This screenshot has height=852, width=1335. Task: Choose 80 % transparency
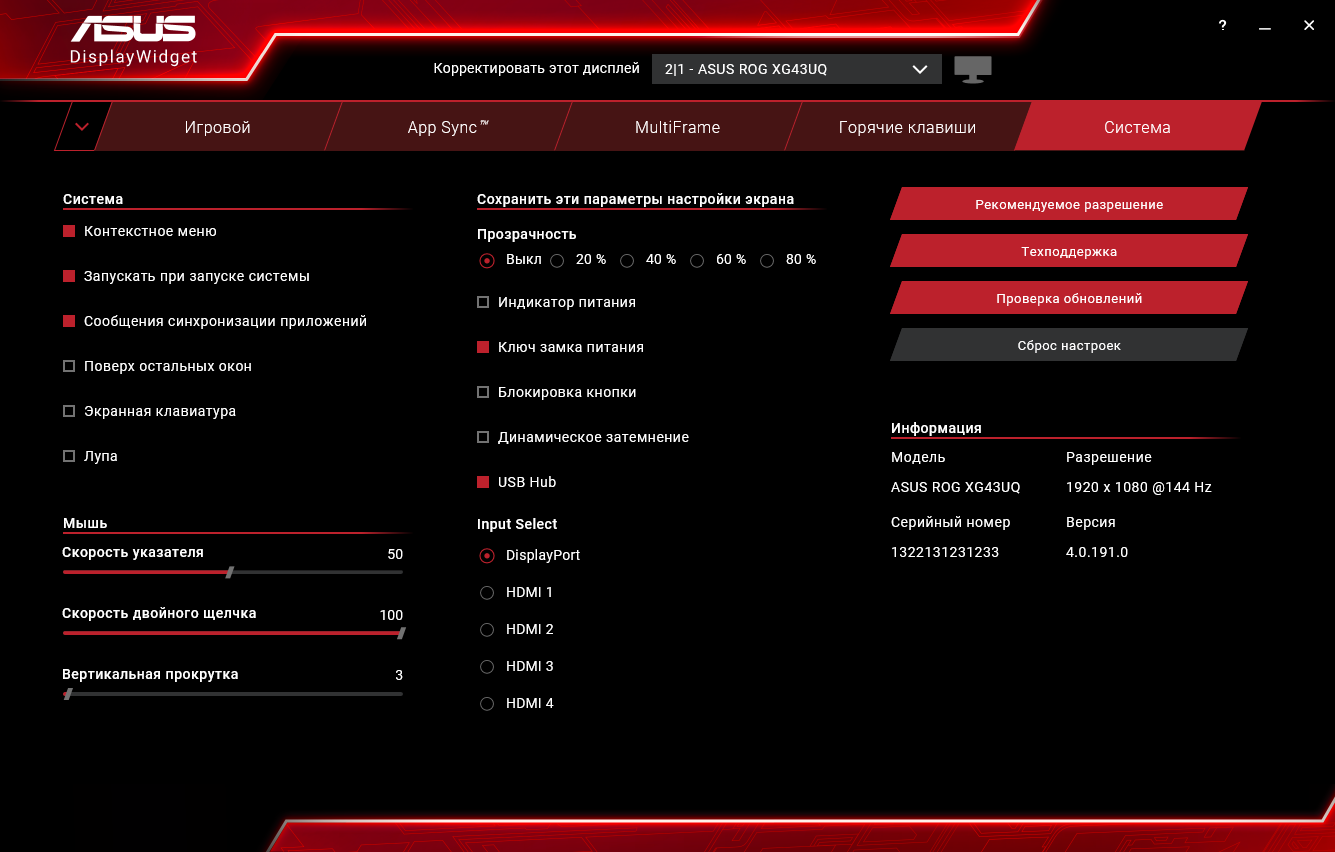(767, 260)
